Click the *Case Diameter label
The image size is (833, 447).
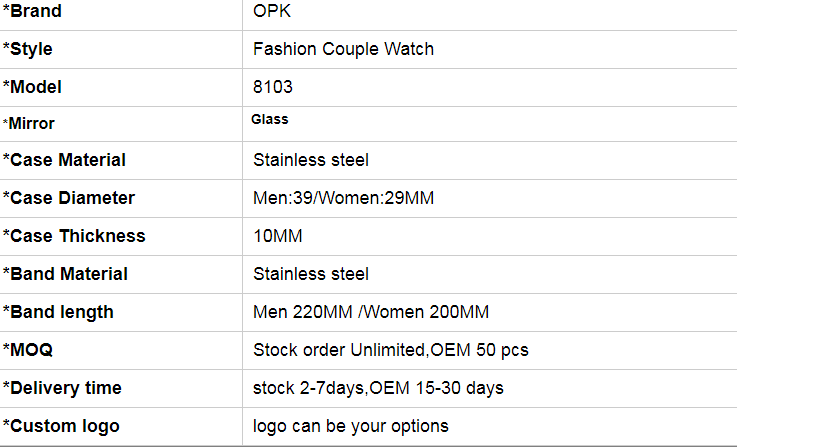pyautogui.click(x=69, y=198)
